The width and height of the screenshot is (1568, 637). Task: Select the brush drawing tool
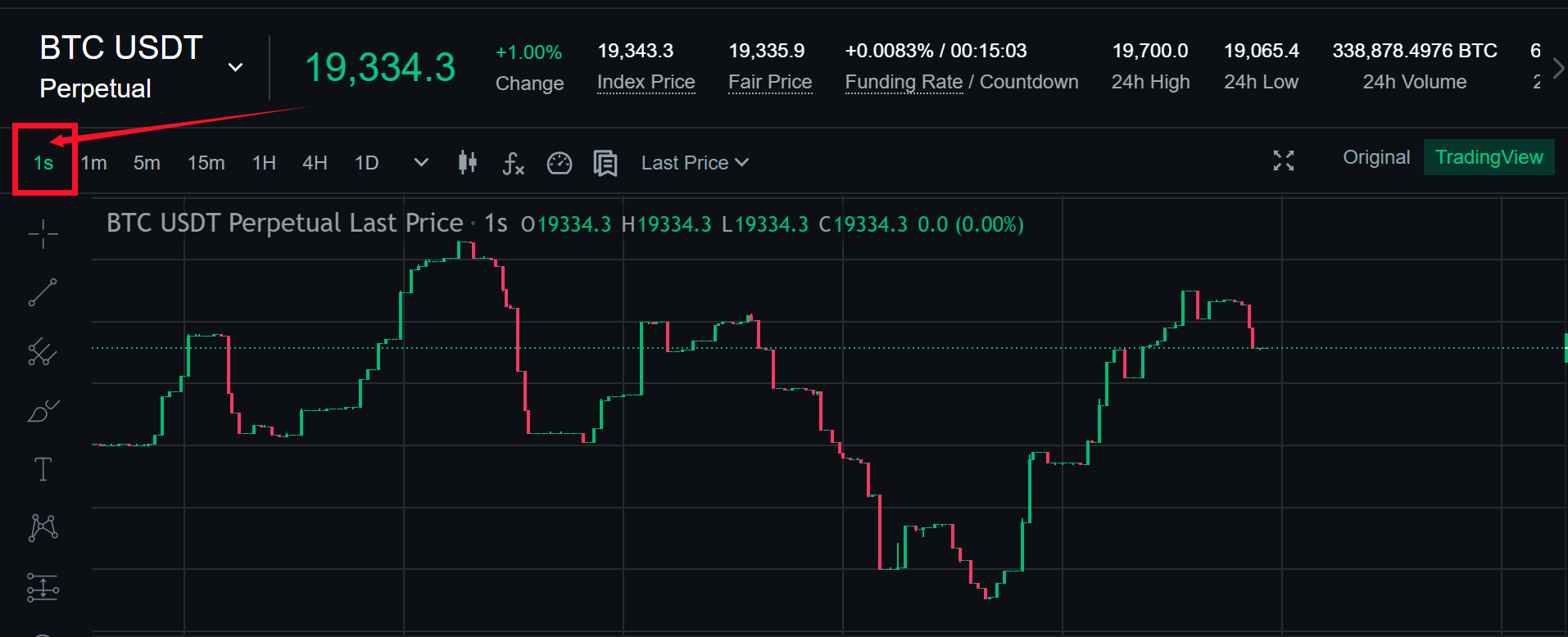[43, 410]
